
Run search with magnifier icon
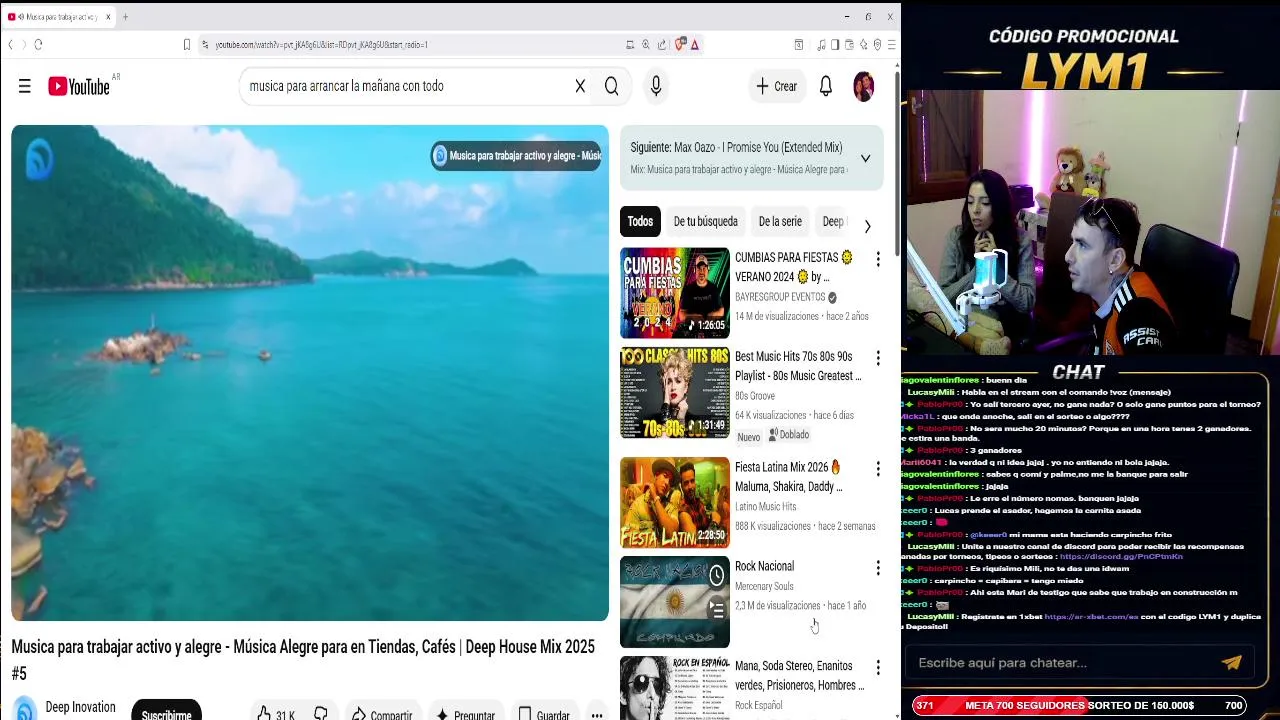[x=611, y=86]
